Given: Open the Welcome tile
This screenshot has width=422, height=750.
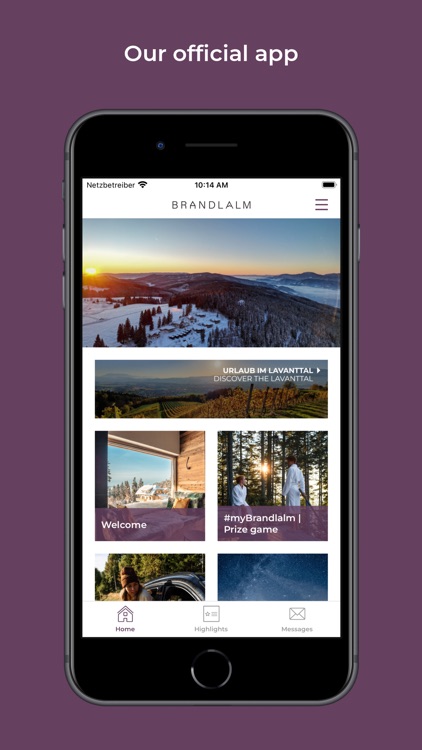Looking at the screenshot, I should click(x=150, y=486).
